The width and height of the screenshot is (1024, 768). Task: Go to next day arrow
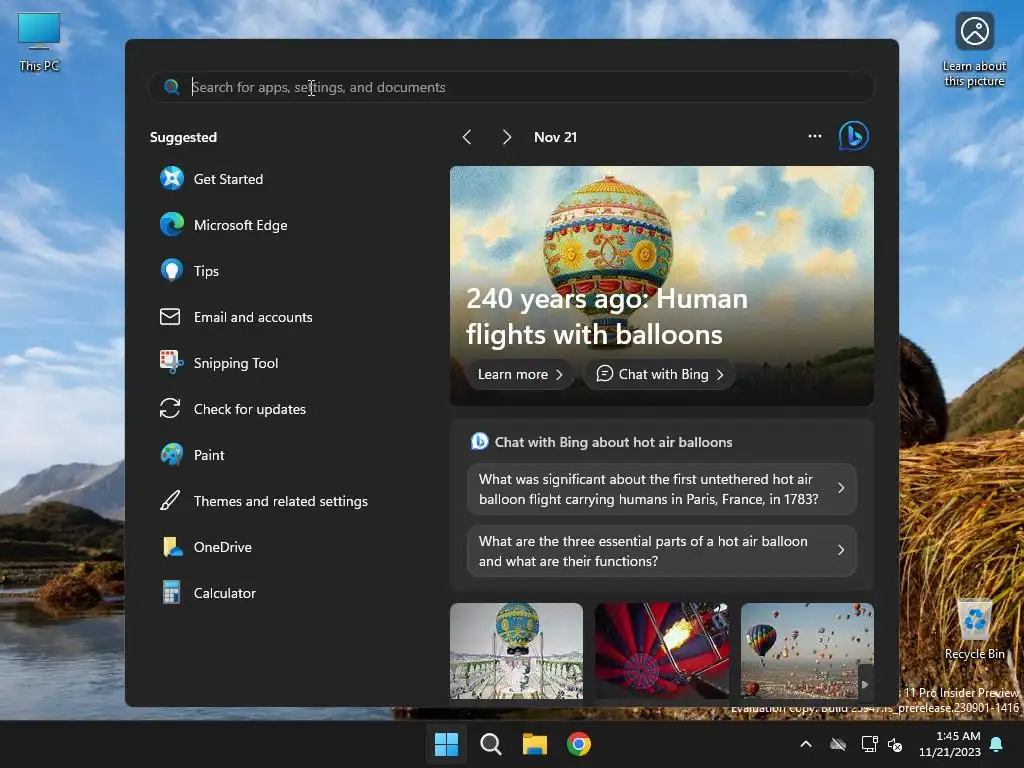(x=506, y=136)
